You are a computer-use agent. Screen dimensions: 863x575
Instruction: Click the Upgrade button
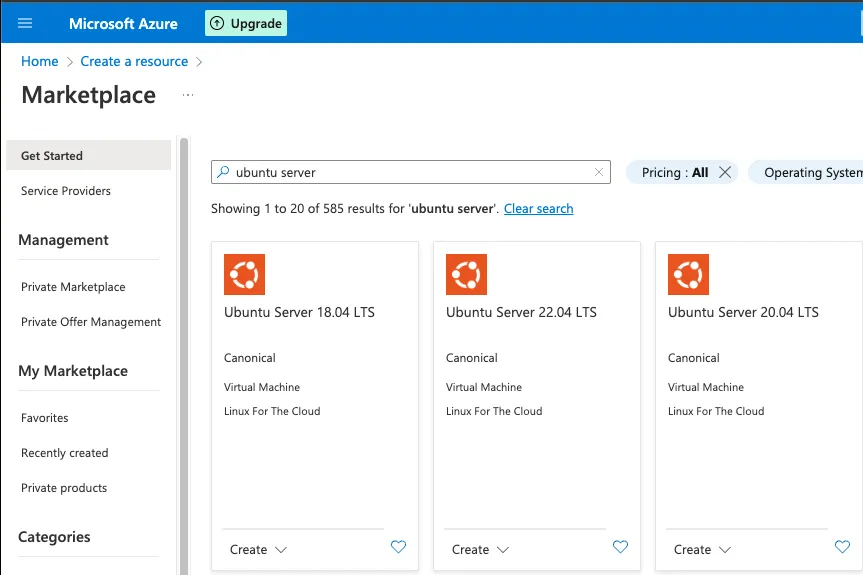(246, 23)
